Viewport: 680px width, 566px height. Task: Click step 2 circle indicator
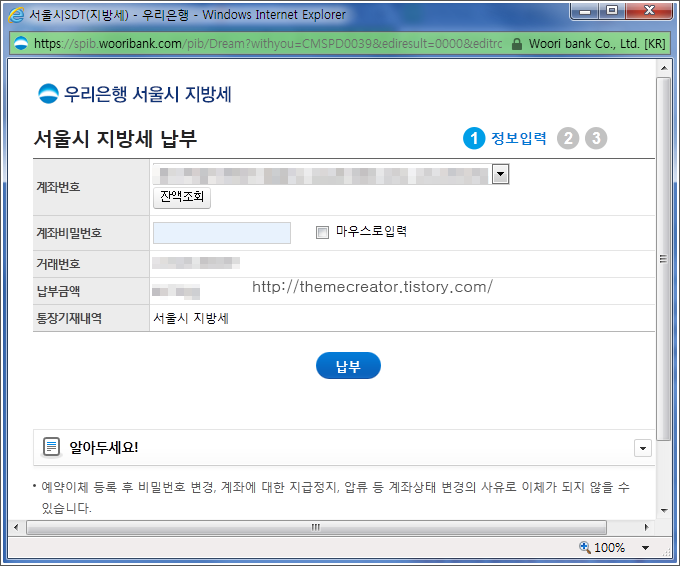pos(568,138)
